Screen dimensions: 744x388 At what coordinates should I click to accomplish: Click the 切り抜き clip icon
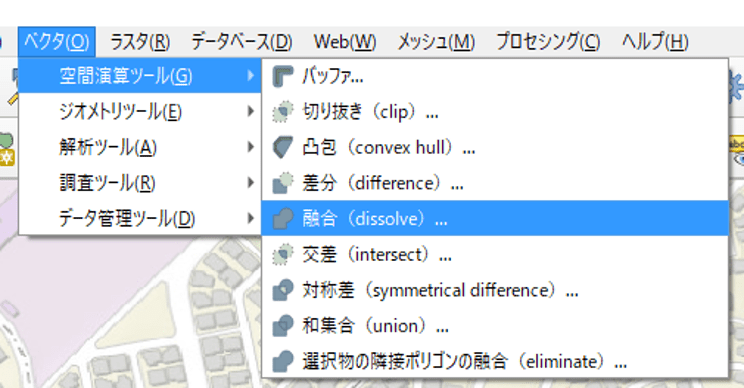[283, 112]
